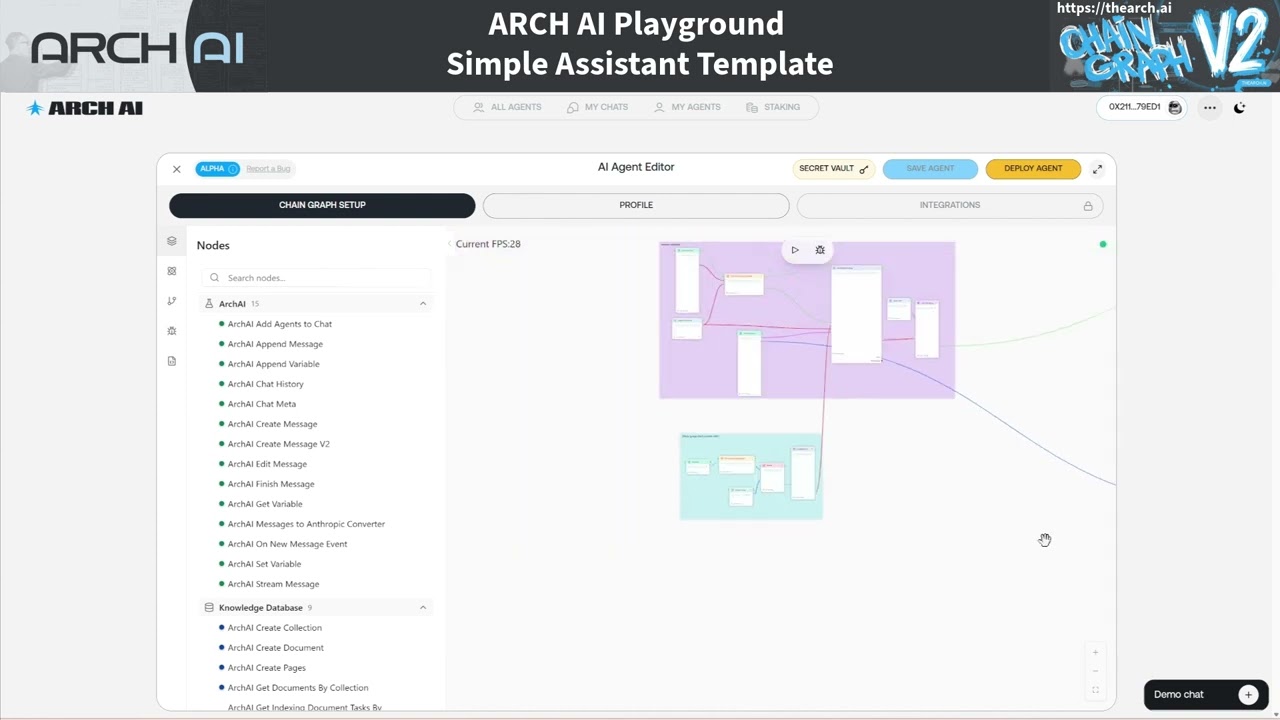Open the bug icon in left sidebar
1280x720 pixels.
click(172, 331)
